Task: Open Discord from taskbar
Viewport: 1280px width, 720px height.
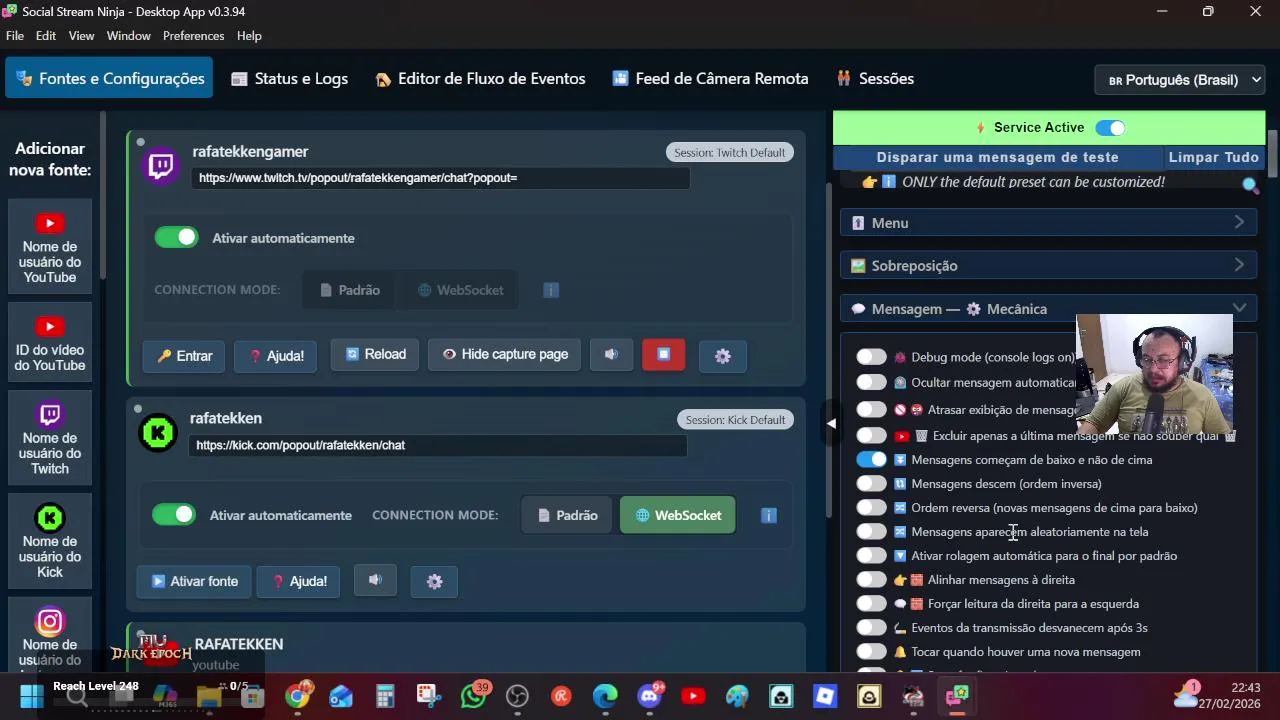Action: [649, 696]
